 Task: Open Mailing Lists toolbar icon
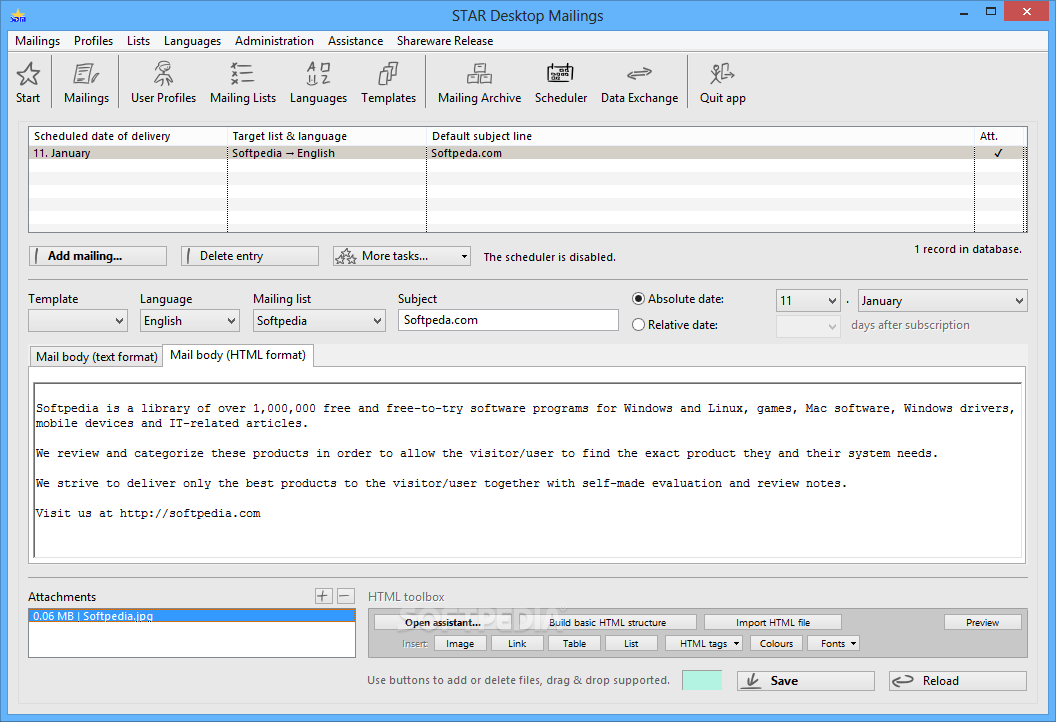tap(242, 74)
